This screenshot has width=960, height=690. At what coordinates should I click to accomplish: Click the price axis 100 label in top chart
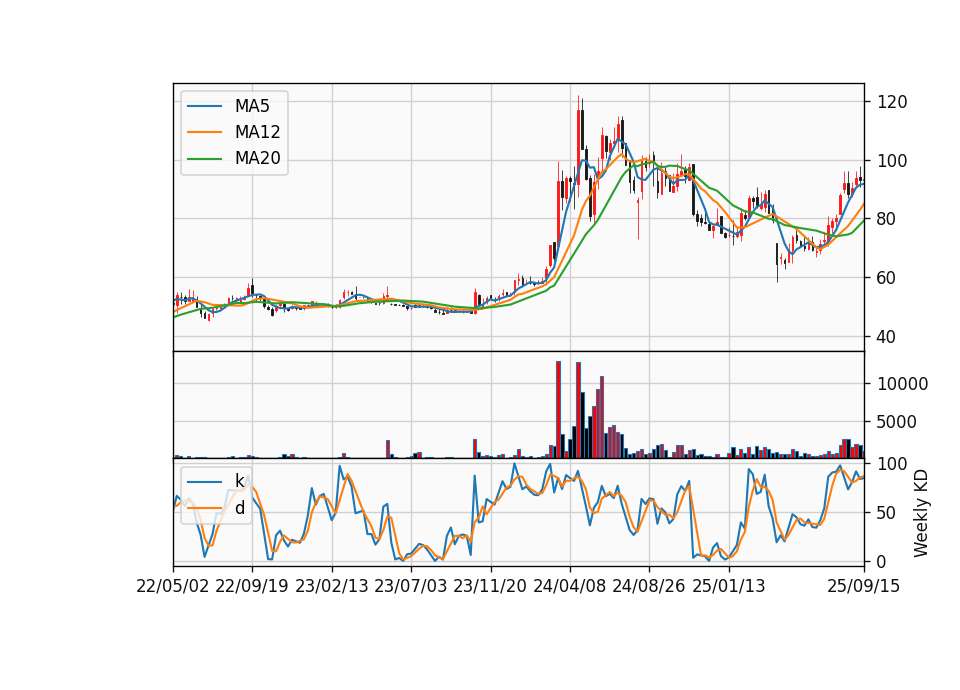pos(892,161)
